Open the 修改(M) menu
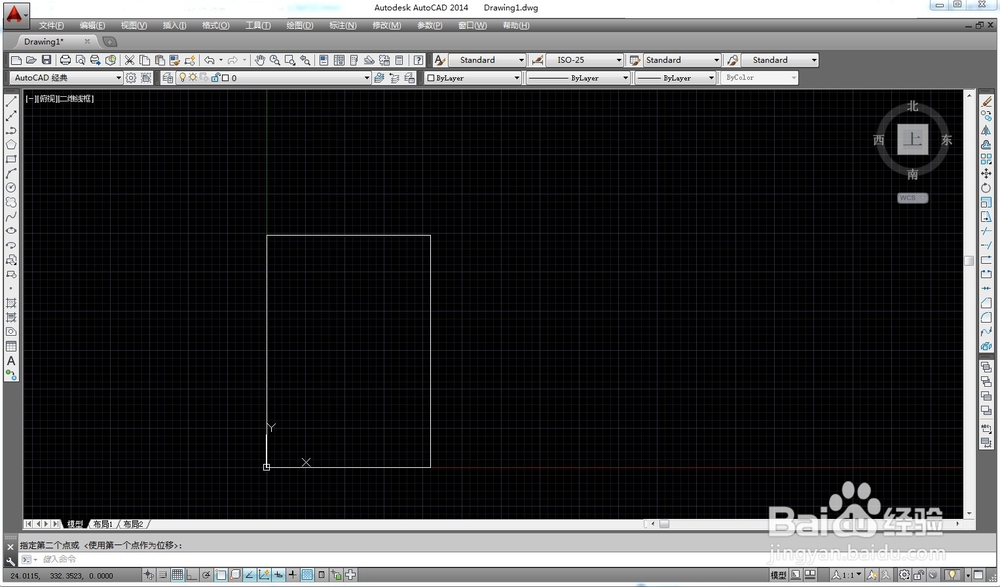This screenshot has height=587, width=1000. 386,26
